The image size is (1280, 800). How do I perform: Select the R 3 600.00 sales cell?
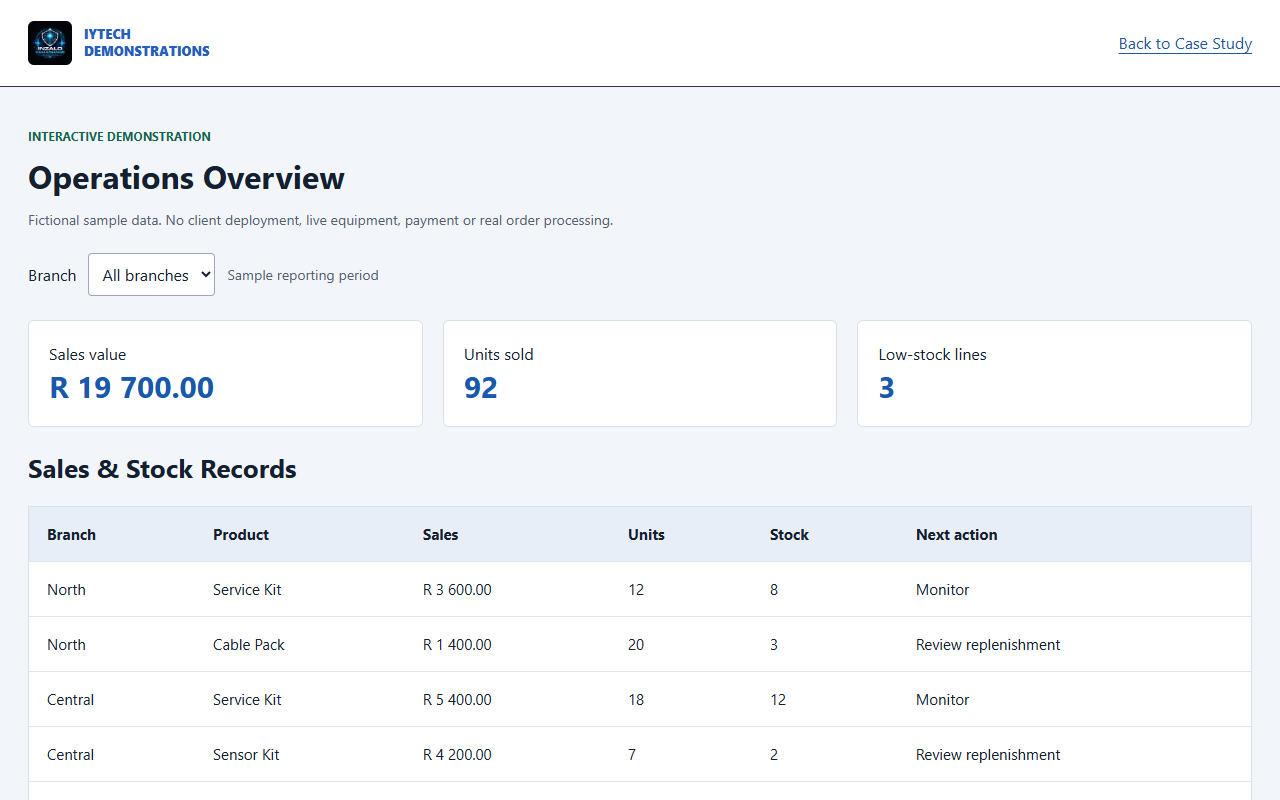[457, 590]
